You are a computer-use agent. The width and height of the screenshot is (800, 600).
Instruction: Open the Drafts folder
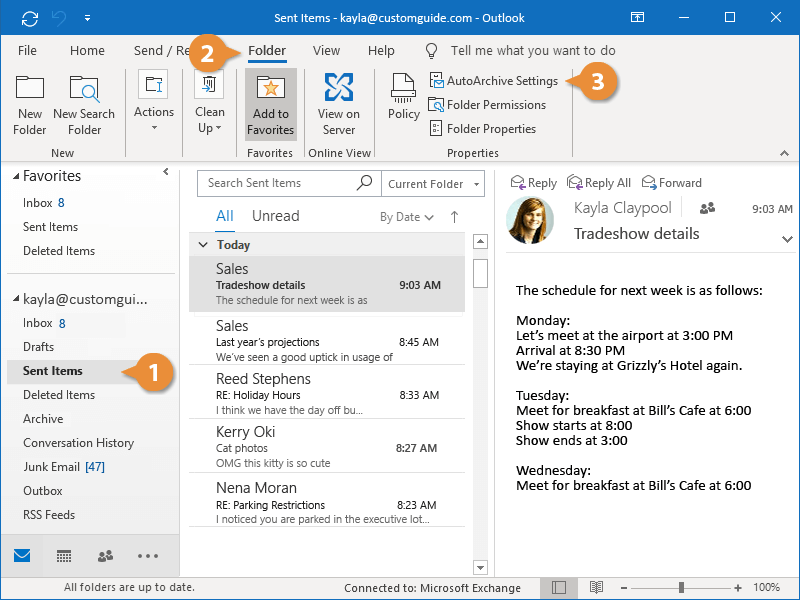pyautogui.click(x=38, y=347)
